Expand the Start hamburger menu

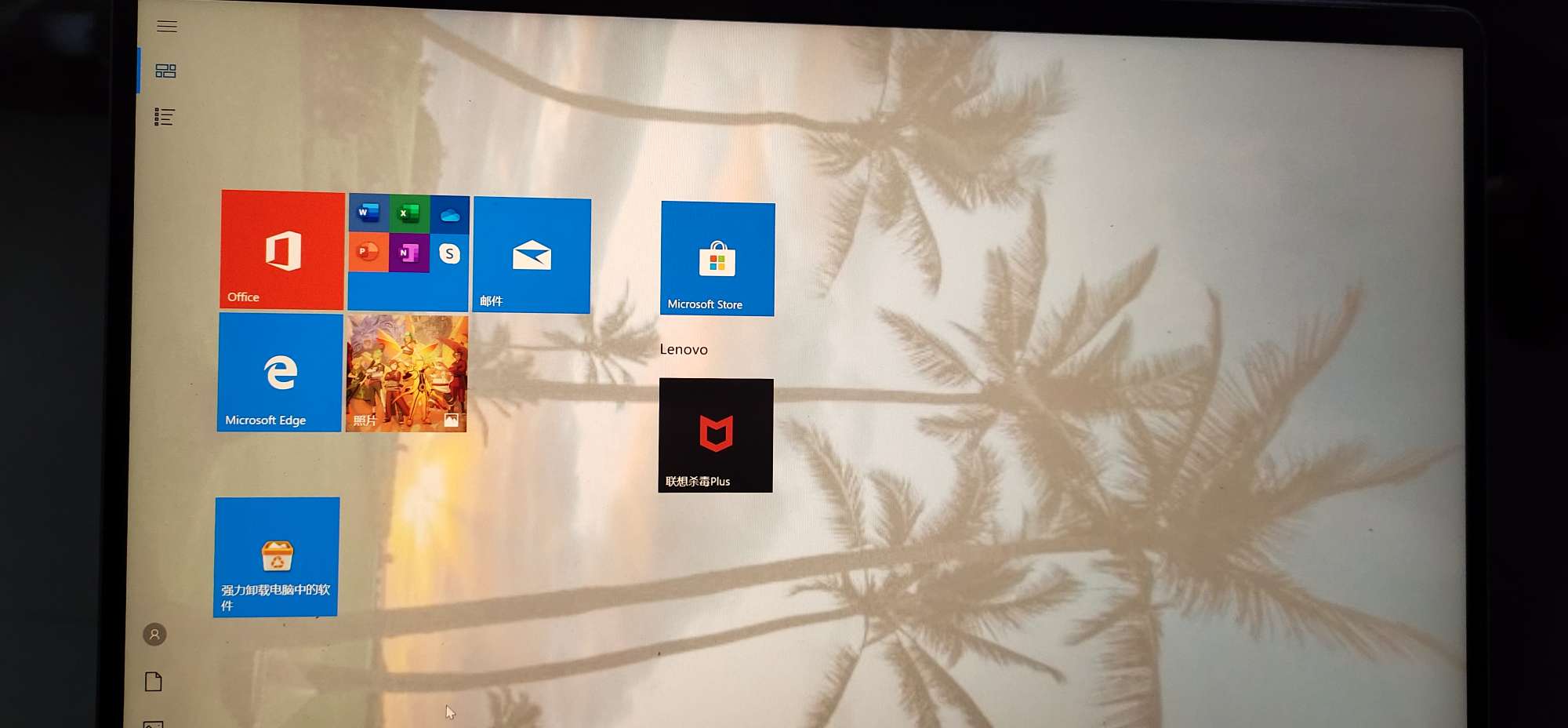(x=167, y=27)
